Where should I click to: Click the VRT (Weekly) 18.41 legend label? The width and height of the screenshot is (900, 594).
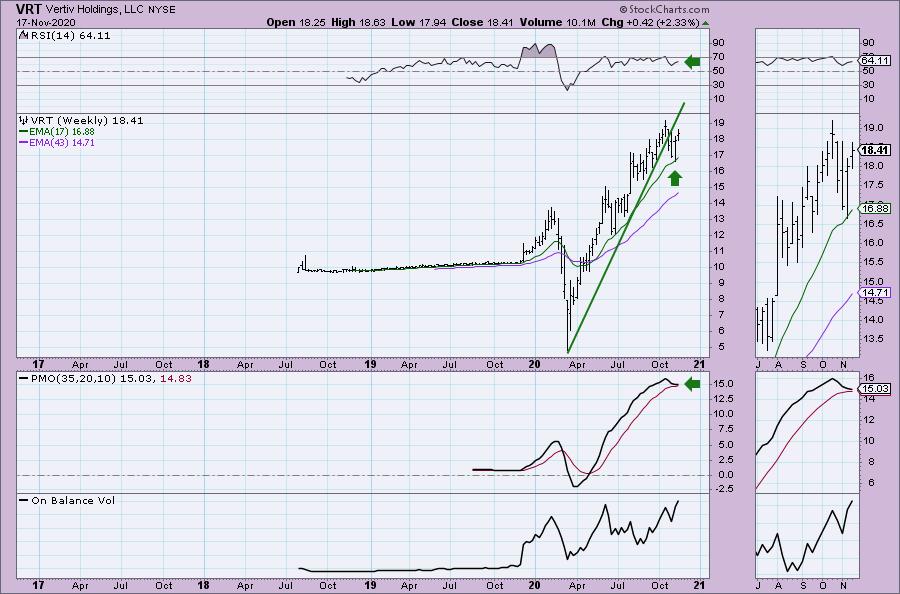coord(87,121)
